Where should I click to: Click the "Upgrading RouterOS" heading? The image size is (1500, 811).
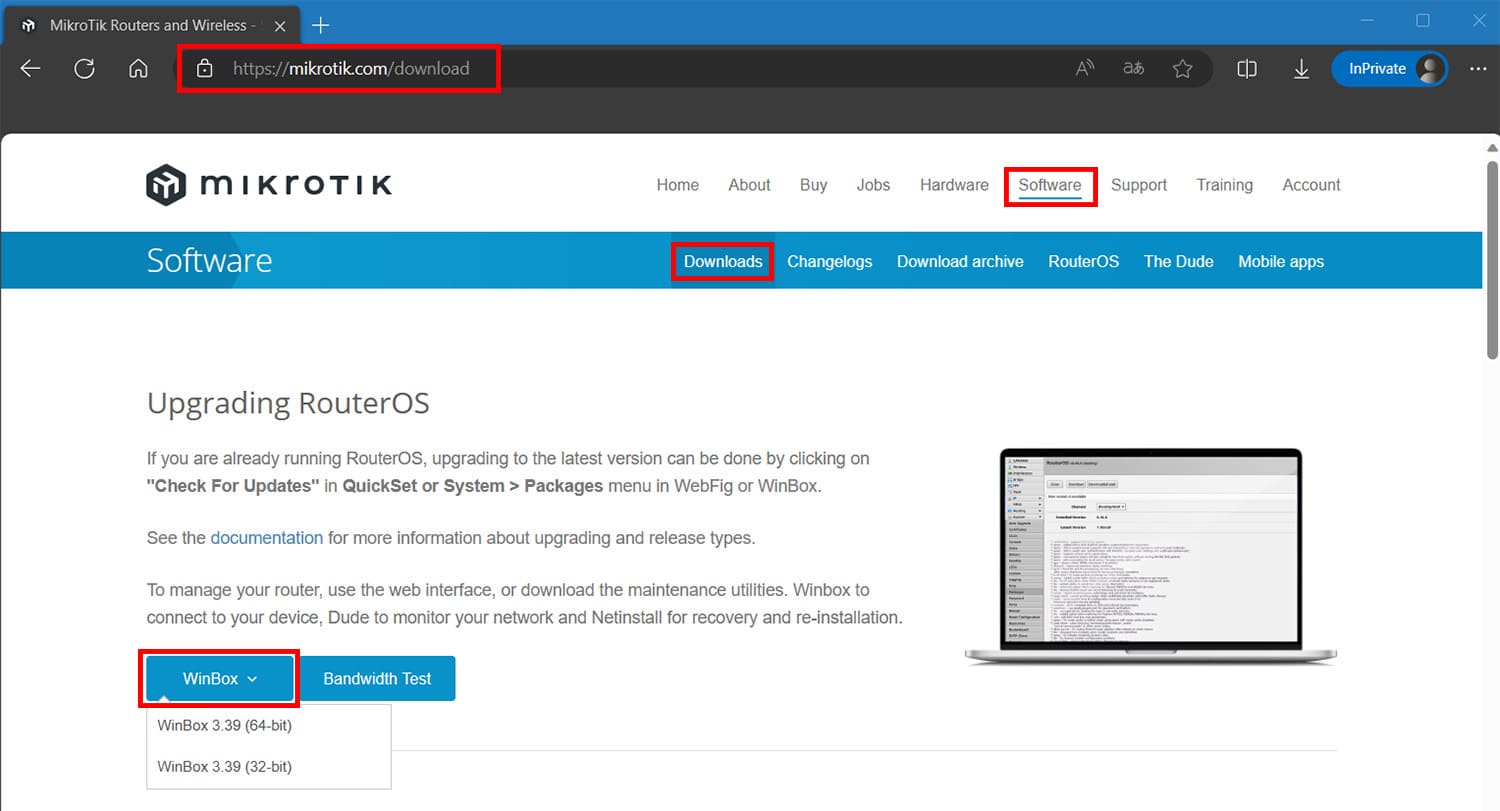pos(288,403)
